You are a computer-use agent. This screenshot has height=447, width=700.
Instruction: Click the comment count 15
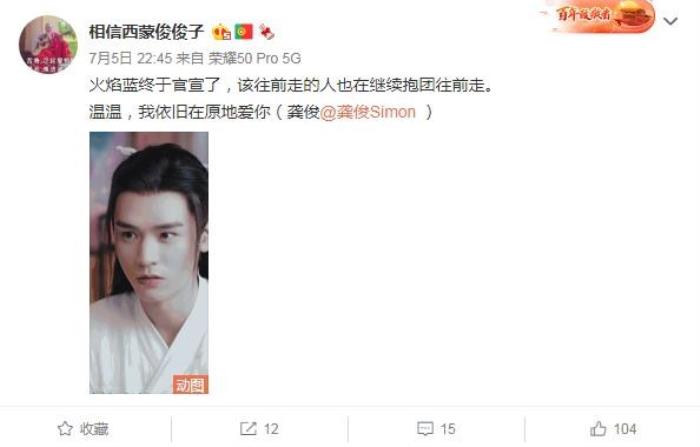click(448, 429)
